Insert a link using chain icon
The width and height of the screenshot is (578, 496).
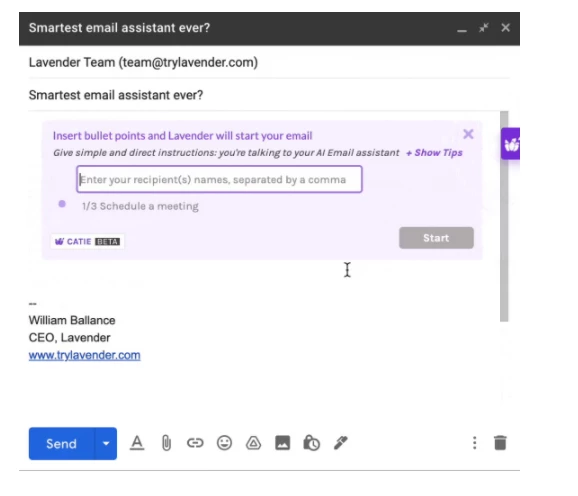(x=195, y=443)
